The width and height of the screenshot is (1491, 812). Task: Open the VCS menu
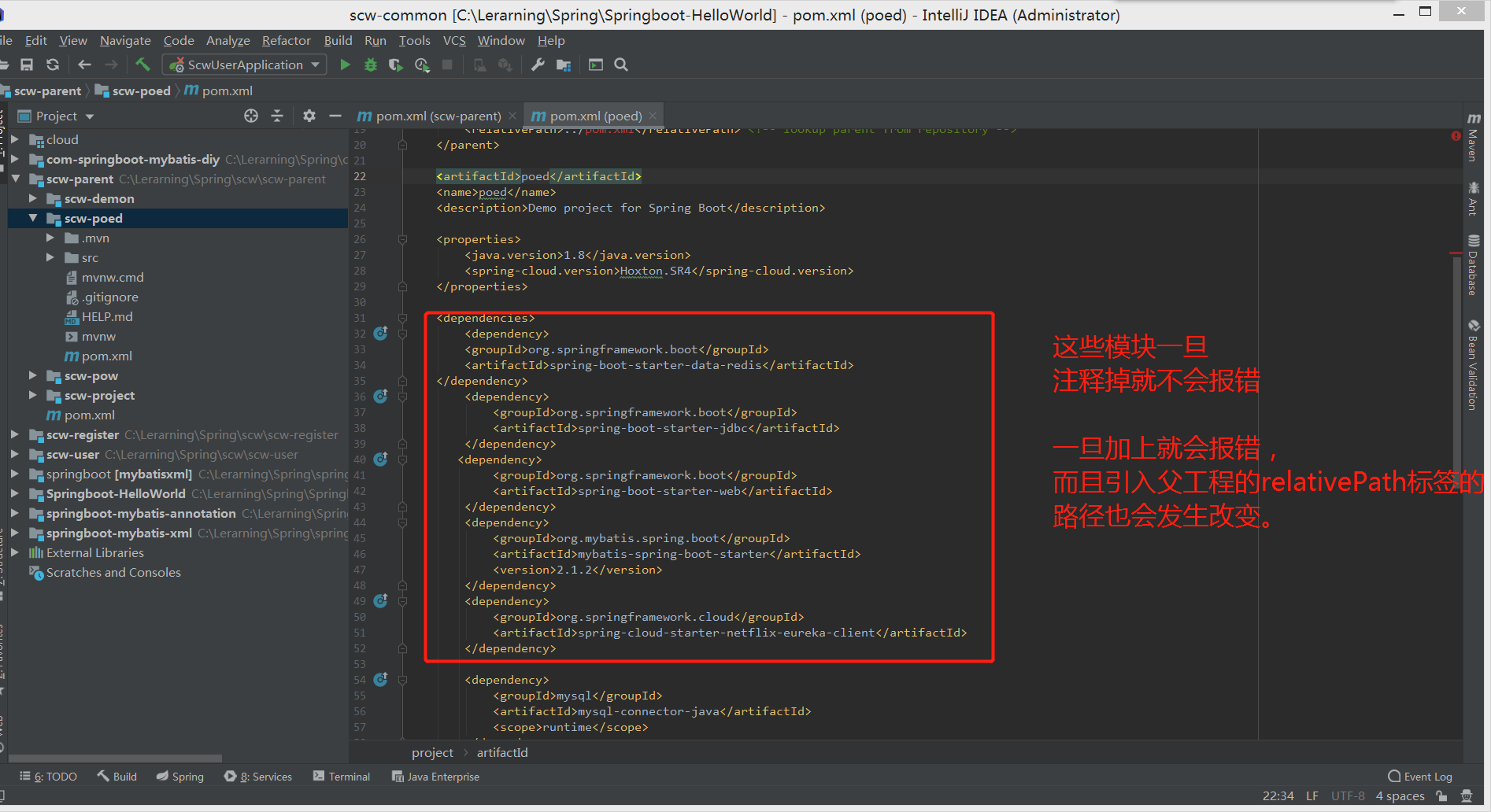point(454,41)
